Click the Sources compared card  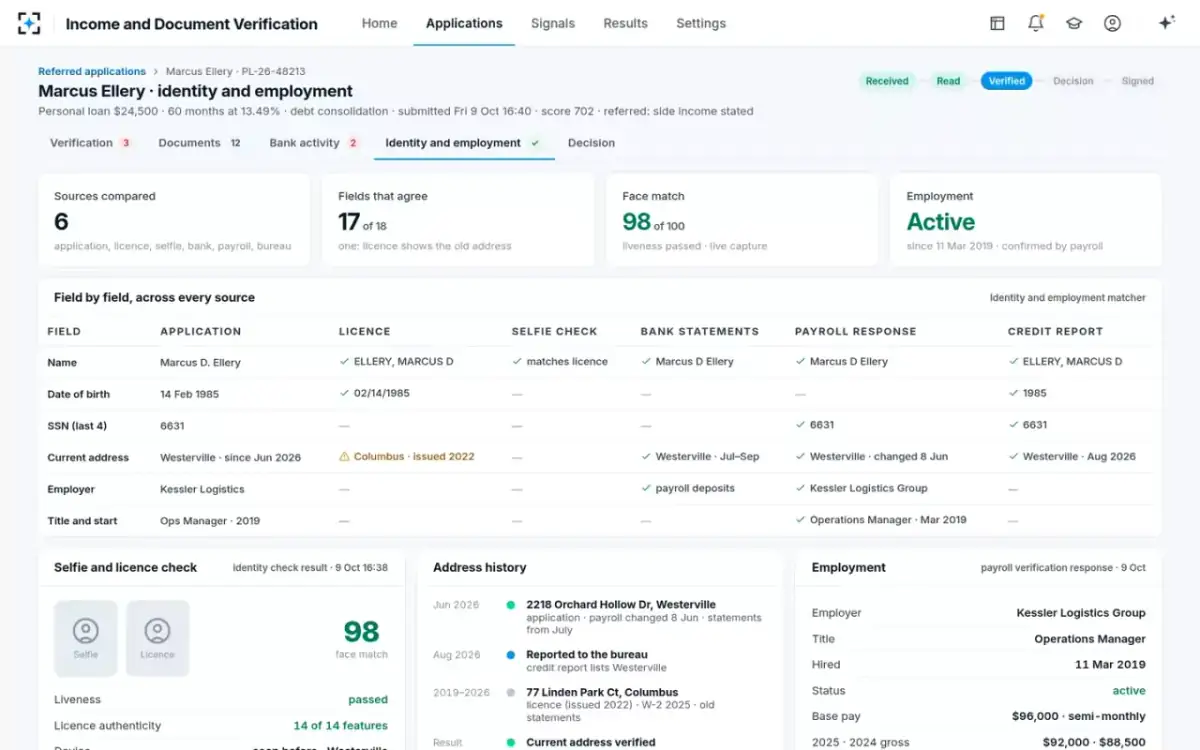click(x=174, y=220)
